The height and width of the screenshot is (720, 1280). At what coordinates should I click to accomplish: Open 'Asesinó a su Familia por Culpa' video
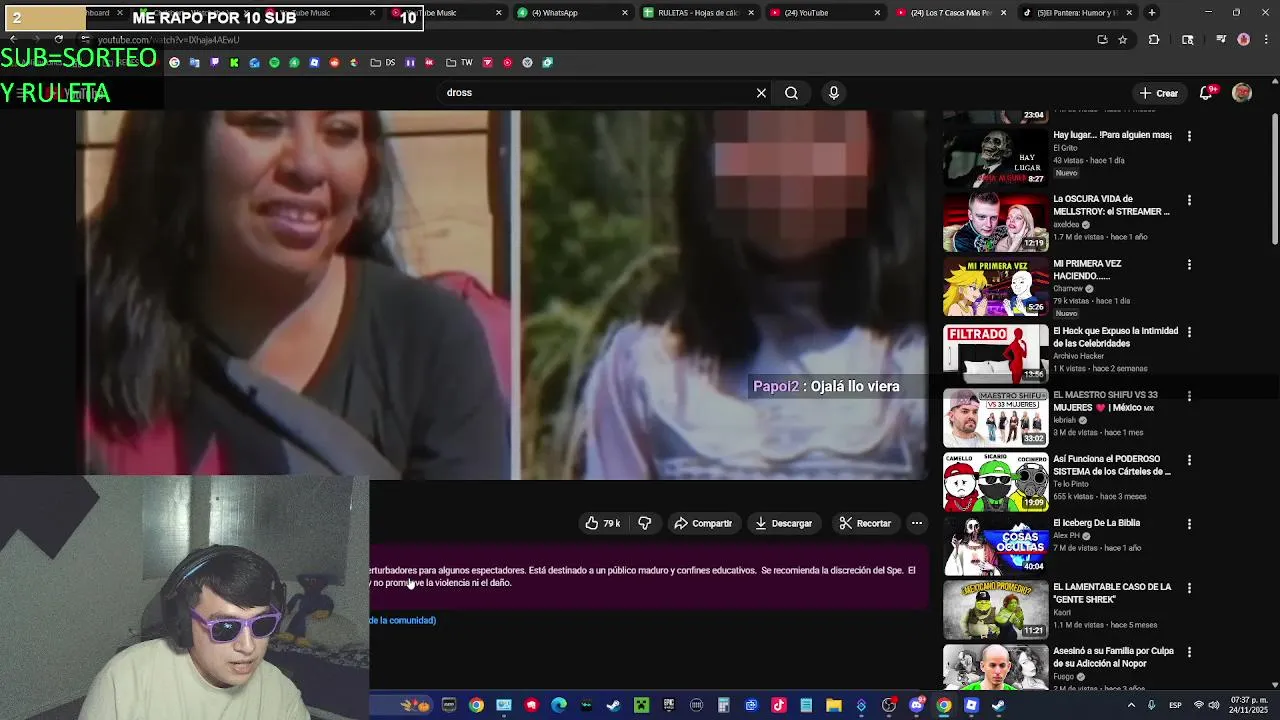1113,657
